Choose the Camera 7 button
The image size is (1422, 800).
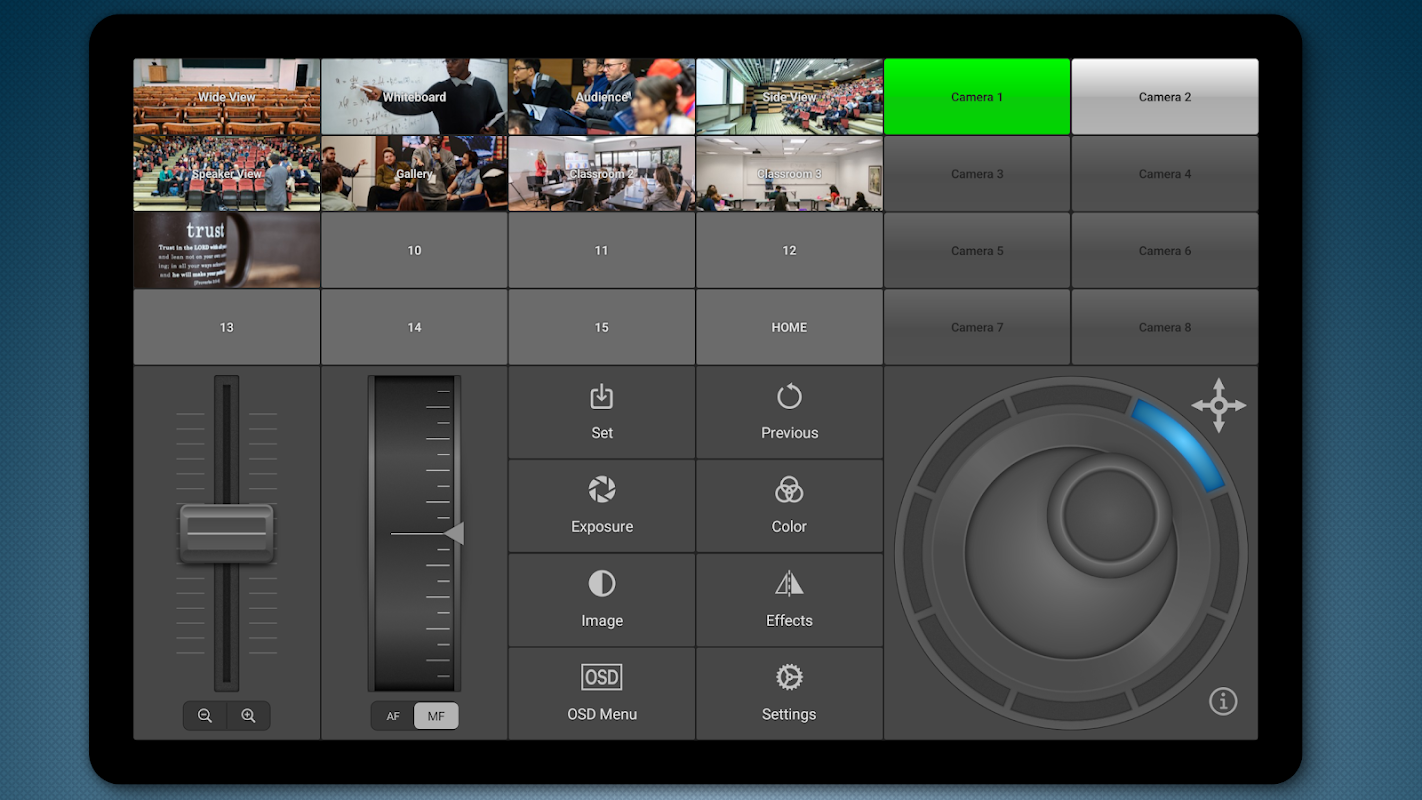977,327
